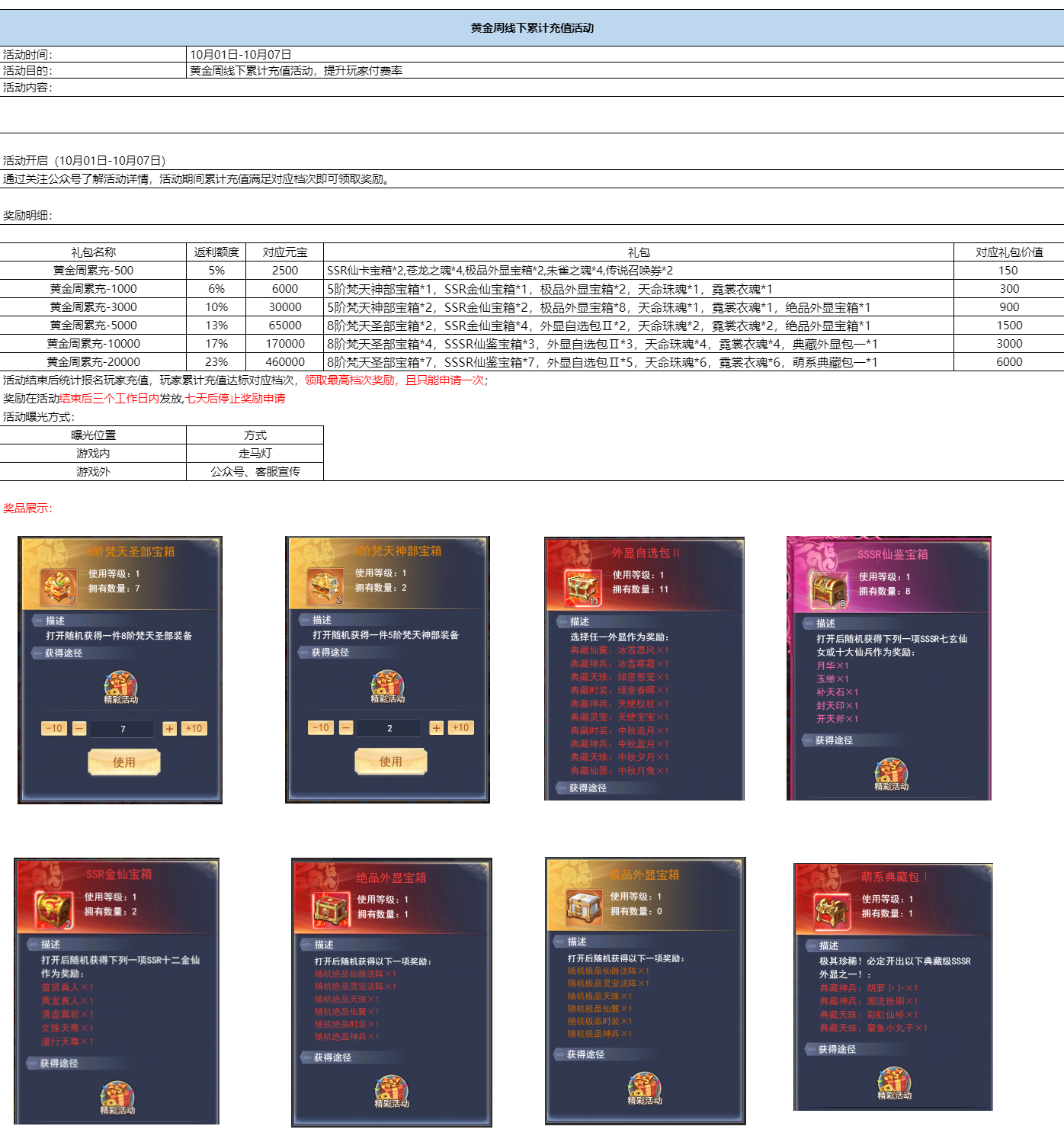Click 获得途径 header in 外显自选包II card
Screen dimensions: 1064x1139
pos(588,788)
